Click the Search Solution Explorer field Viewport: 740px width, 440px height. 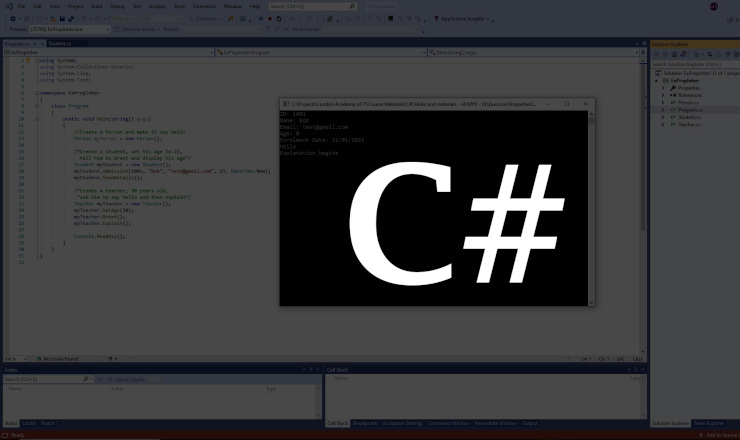pyautogui.click(x=692, y=64)
